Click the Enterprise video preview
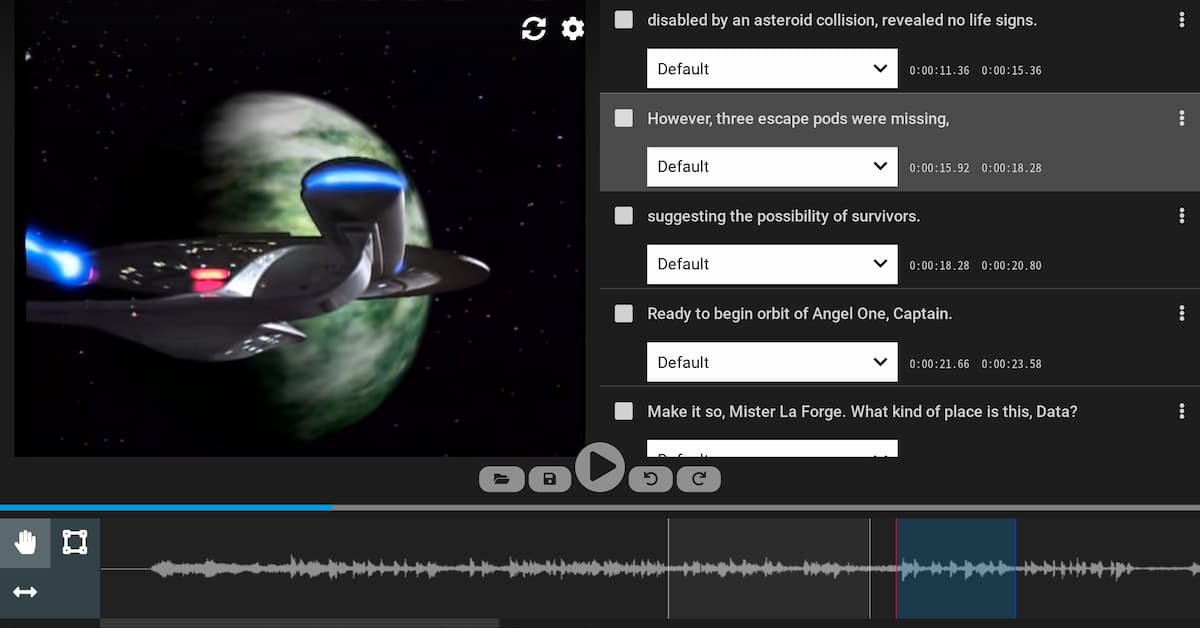This screenshot has width=1200, height=628. 300,228
